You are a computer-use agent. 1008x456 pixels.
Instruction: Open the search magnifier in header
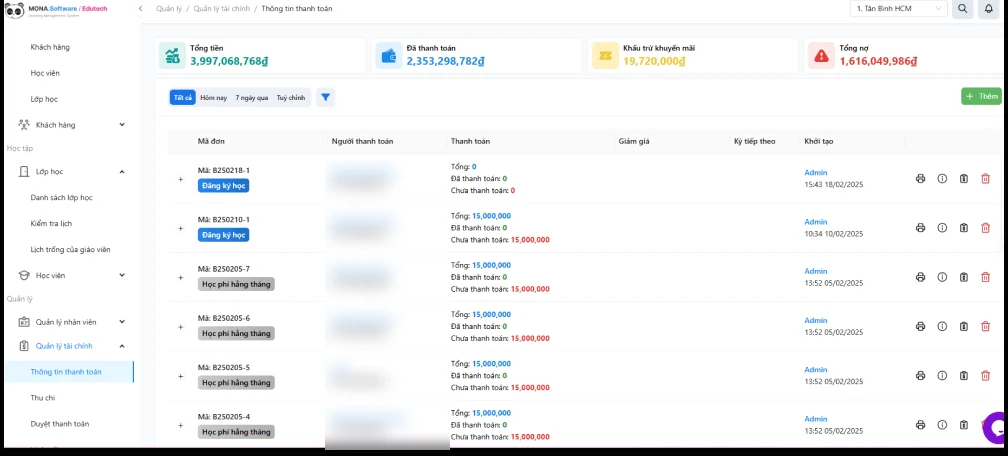pyautogui.click(x=962, y=9)
